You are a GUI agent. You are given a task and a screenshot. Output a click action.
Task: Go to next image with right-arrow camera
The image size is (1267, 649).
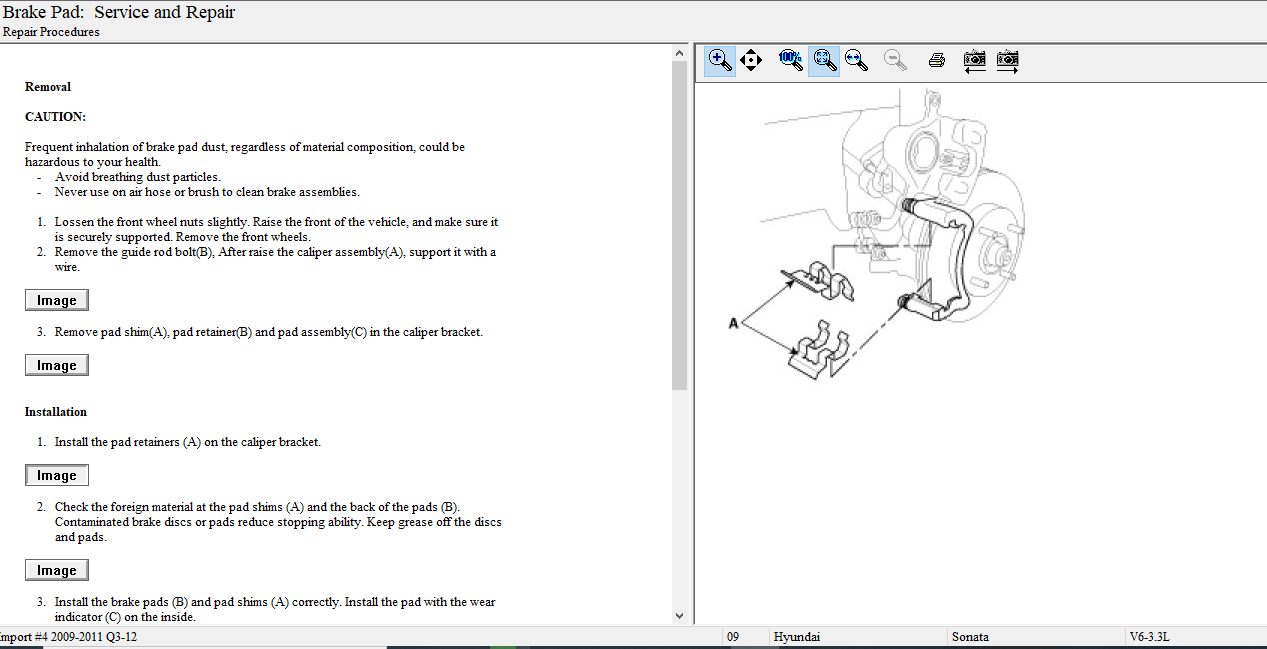[x=1008, y=60]
